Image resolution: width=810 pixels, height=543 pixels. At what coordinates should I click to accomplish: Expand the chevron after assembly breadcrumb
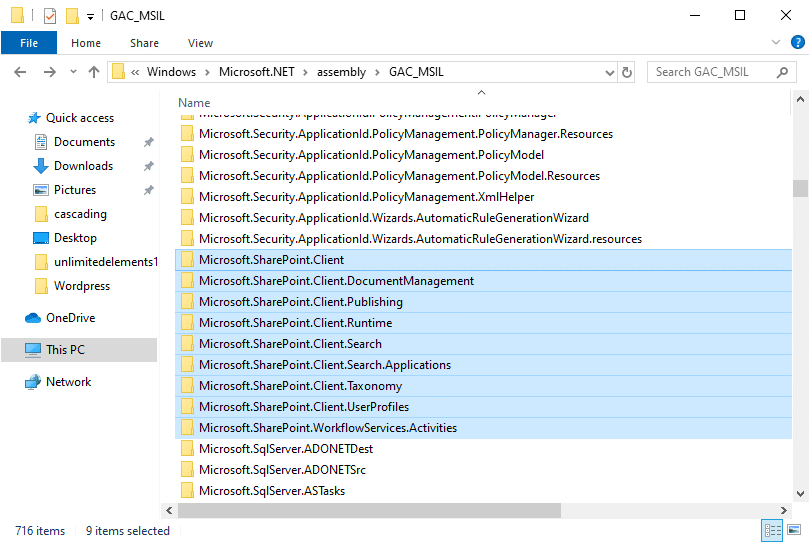coord(377,72)
